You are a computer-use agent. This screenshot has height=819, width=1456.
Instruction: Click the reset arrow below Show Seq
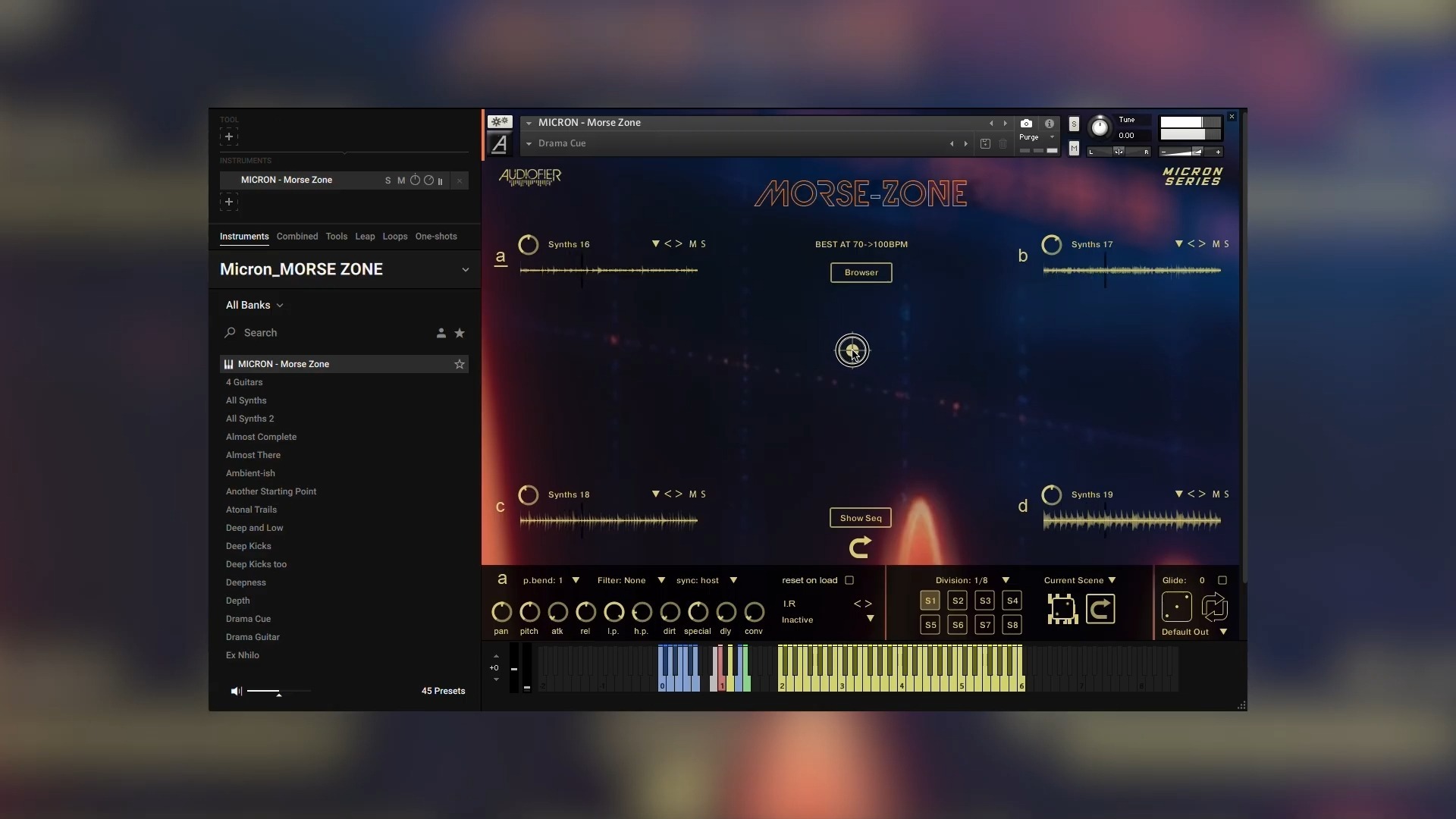click(x=860, y=547)
